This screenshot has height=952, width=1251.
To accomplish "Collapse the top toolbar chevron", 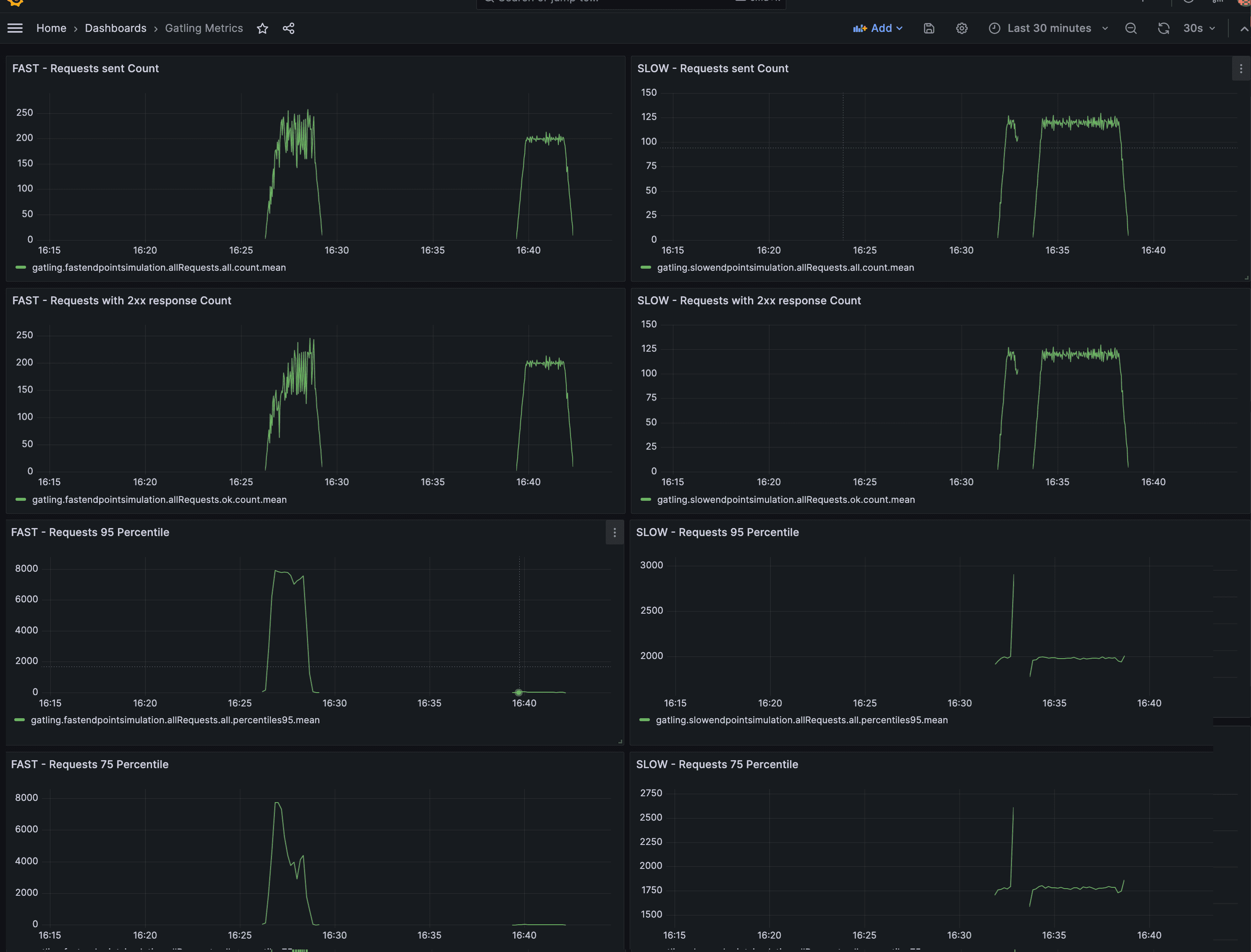I will (x=1243, y=29).
